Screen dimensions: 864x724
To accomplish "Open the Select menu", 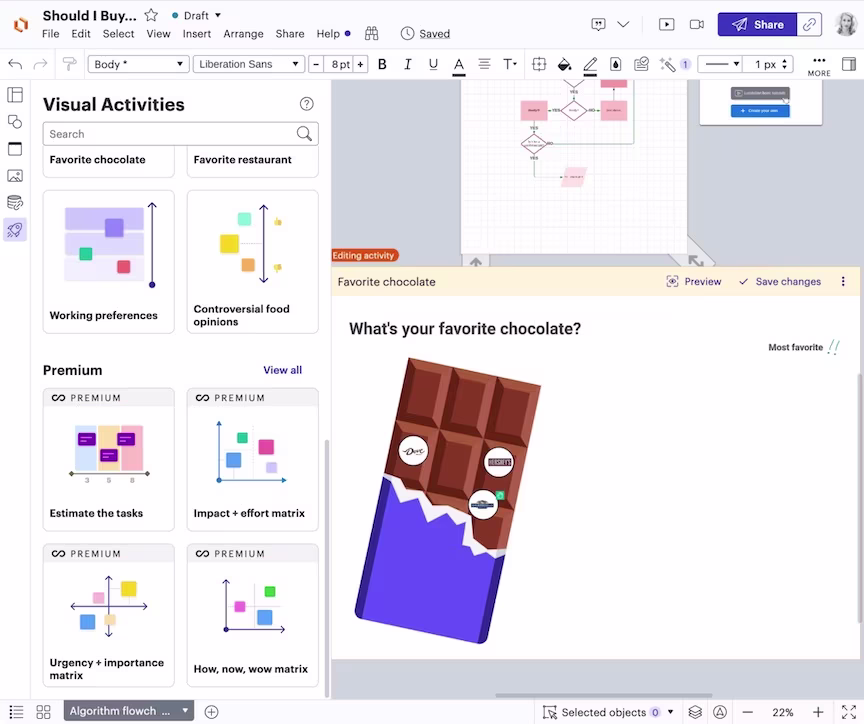I will [x=118, y=34].
